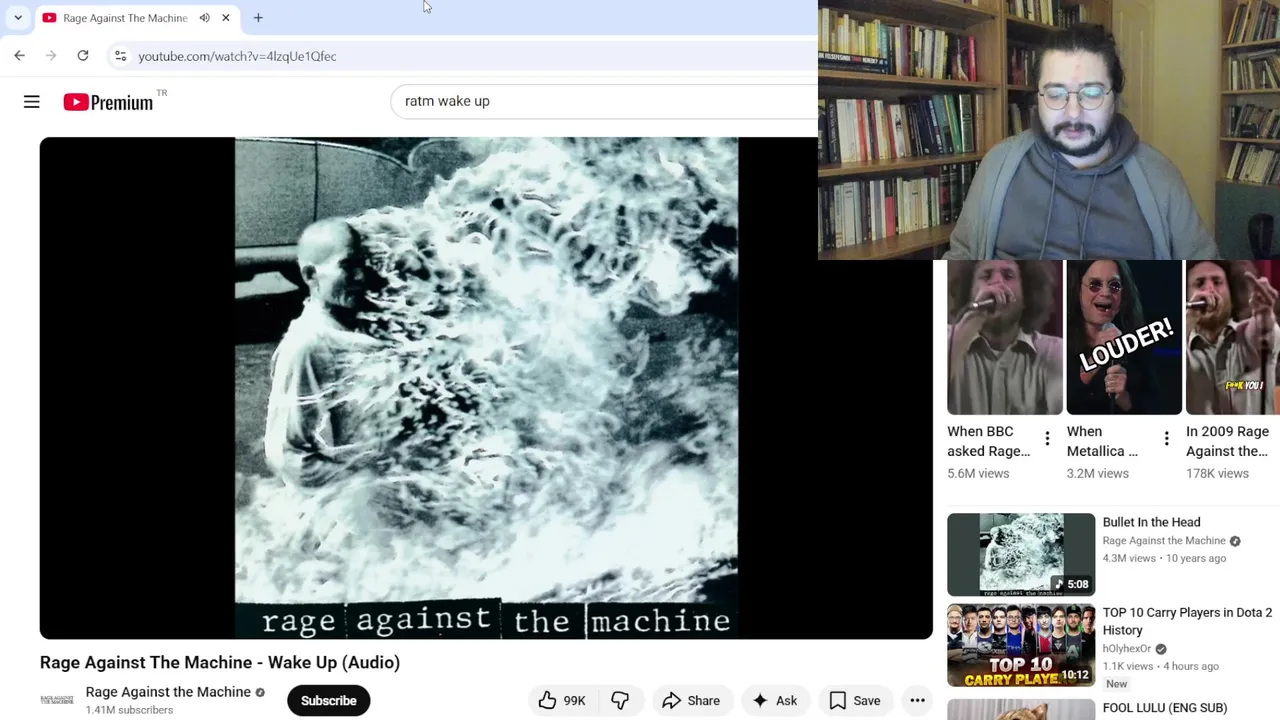This screenshot has height=720, width=1280.
Task: Open a new browser tab
Action: 258,18
